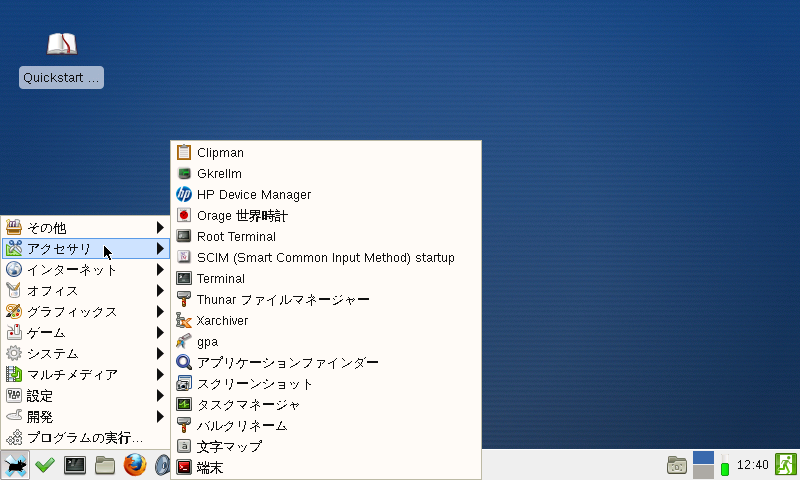
Task: Click the Xfce start menu mouse icon
Action: click(15, 465)
